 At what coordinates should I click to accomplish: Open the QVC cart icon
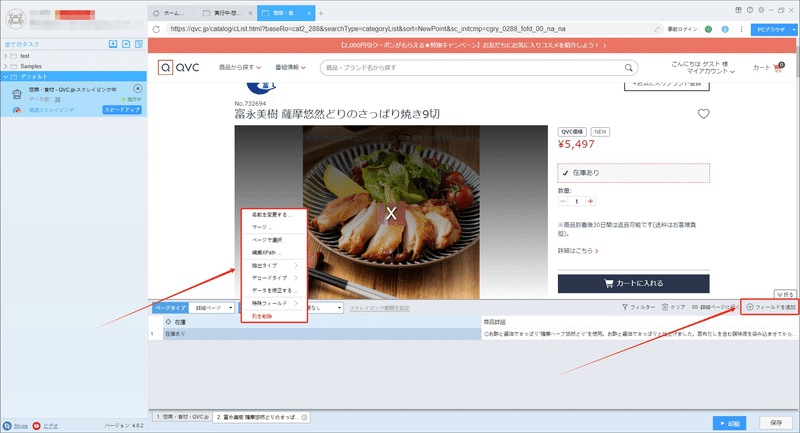778,67
